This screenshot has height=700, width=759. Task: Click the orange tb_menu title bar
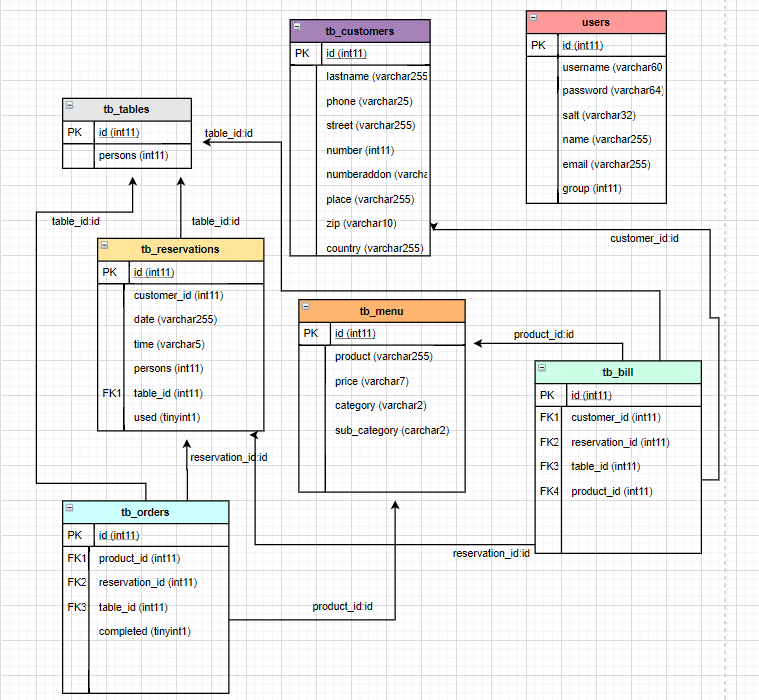(x=380, y=311)
